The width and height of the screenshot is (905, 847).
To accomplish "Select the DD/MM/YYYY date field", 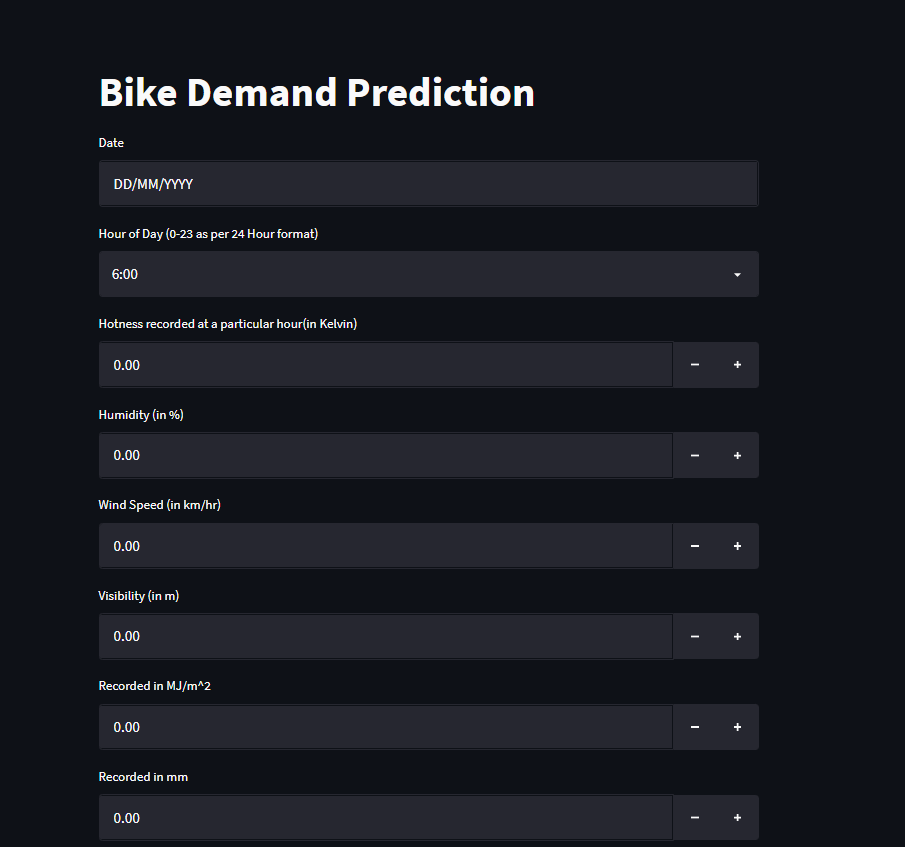I will click(428, 183).
